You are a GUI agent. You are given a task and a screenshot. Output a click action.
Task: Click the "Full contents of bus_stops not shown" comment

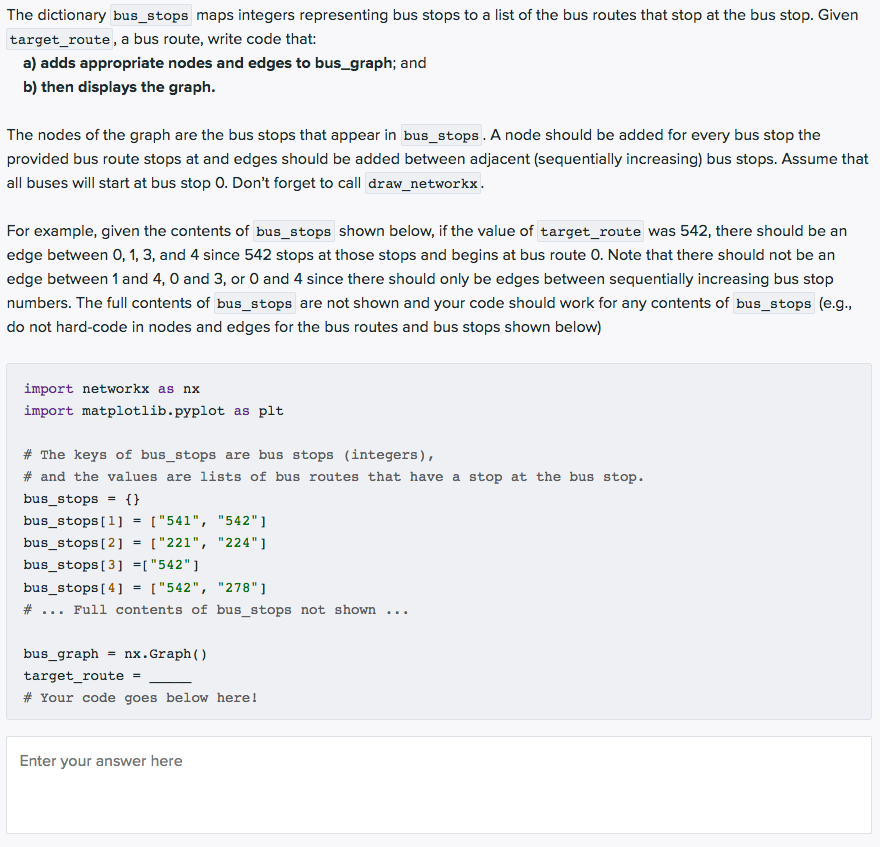[216, 610]
